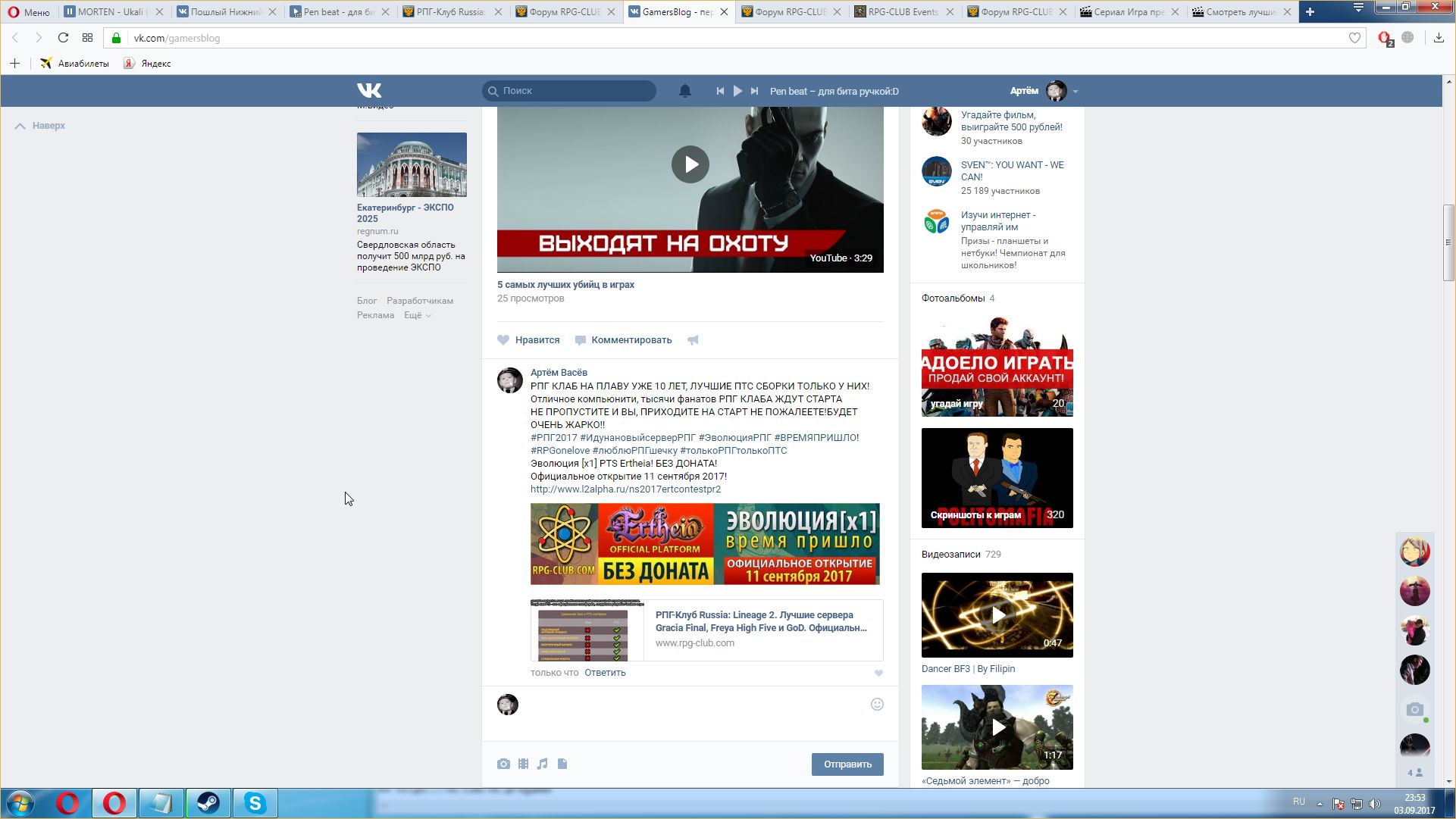The height and width of the screenshot is (819, 1456).
Task: Open the emoji picker smiley
Action: pyautogui.click(x=877, y=705)
